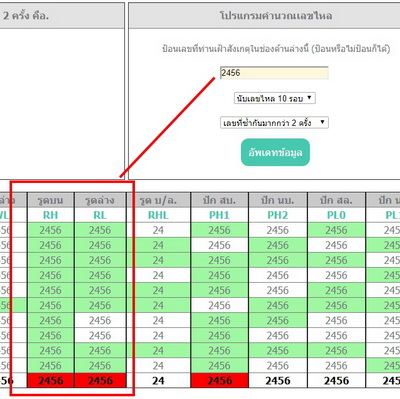Viewport: 400px width, 399px height.
Task: Open the นับเลขไหล 10 รอบ dropdown
Action: [275, 98]
